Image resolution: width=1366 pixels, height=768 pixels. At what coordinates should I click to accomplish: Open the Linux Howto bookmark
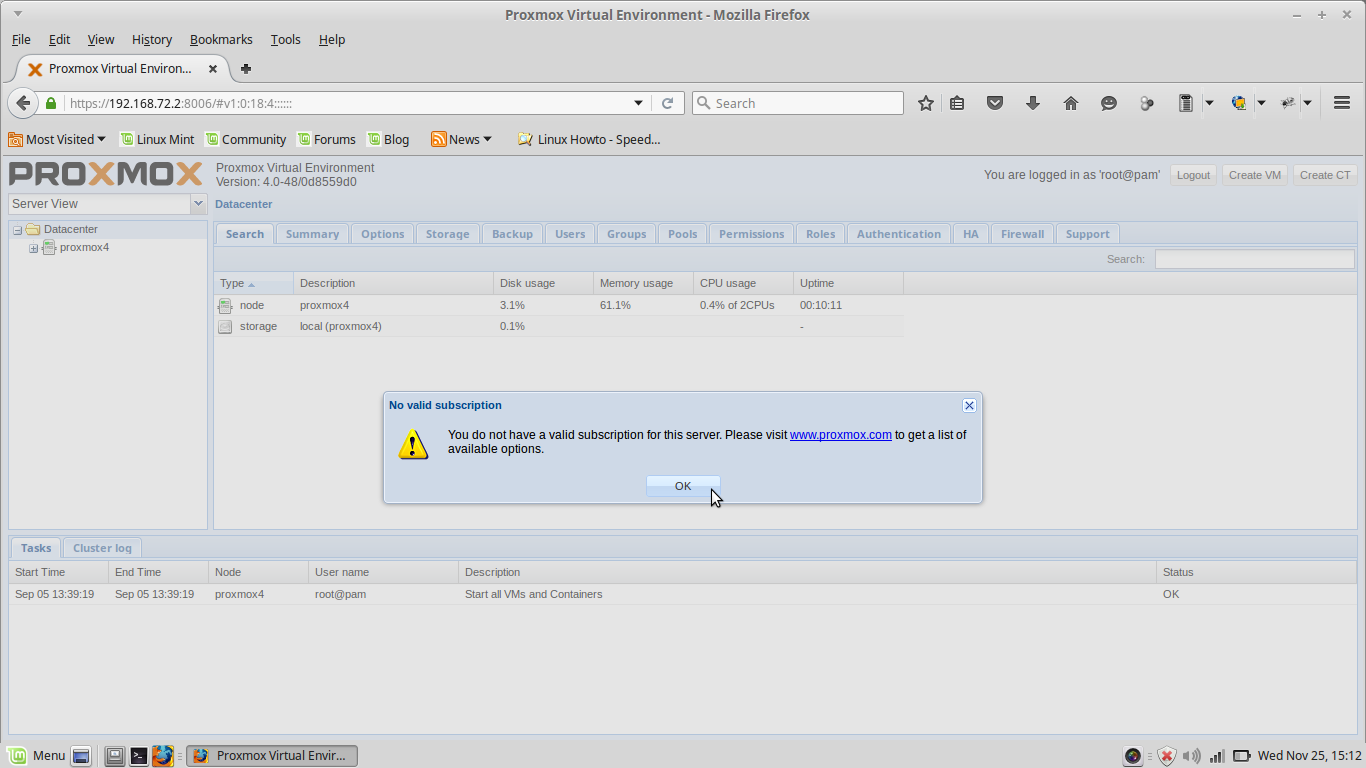click(589, 139)
